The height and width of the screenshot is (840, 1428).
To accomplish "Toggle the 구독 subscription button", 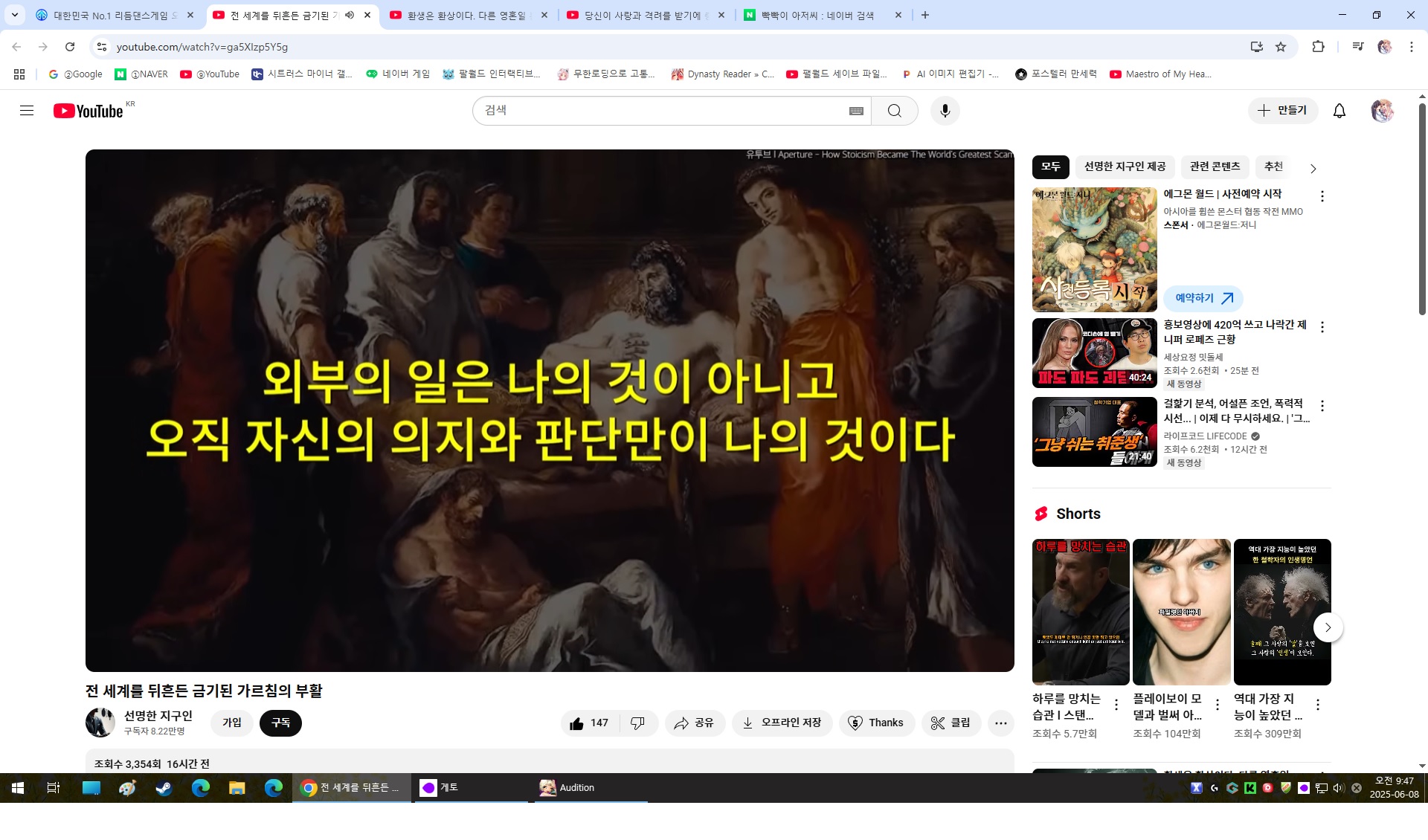I will click(x=280, y=723).
